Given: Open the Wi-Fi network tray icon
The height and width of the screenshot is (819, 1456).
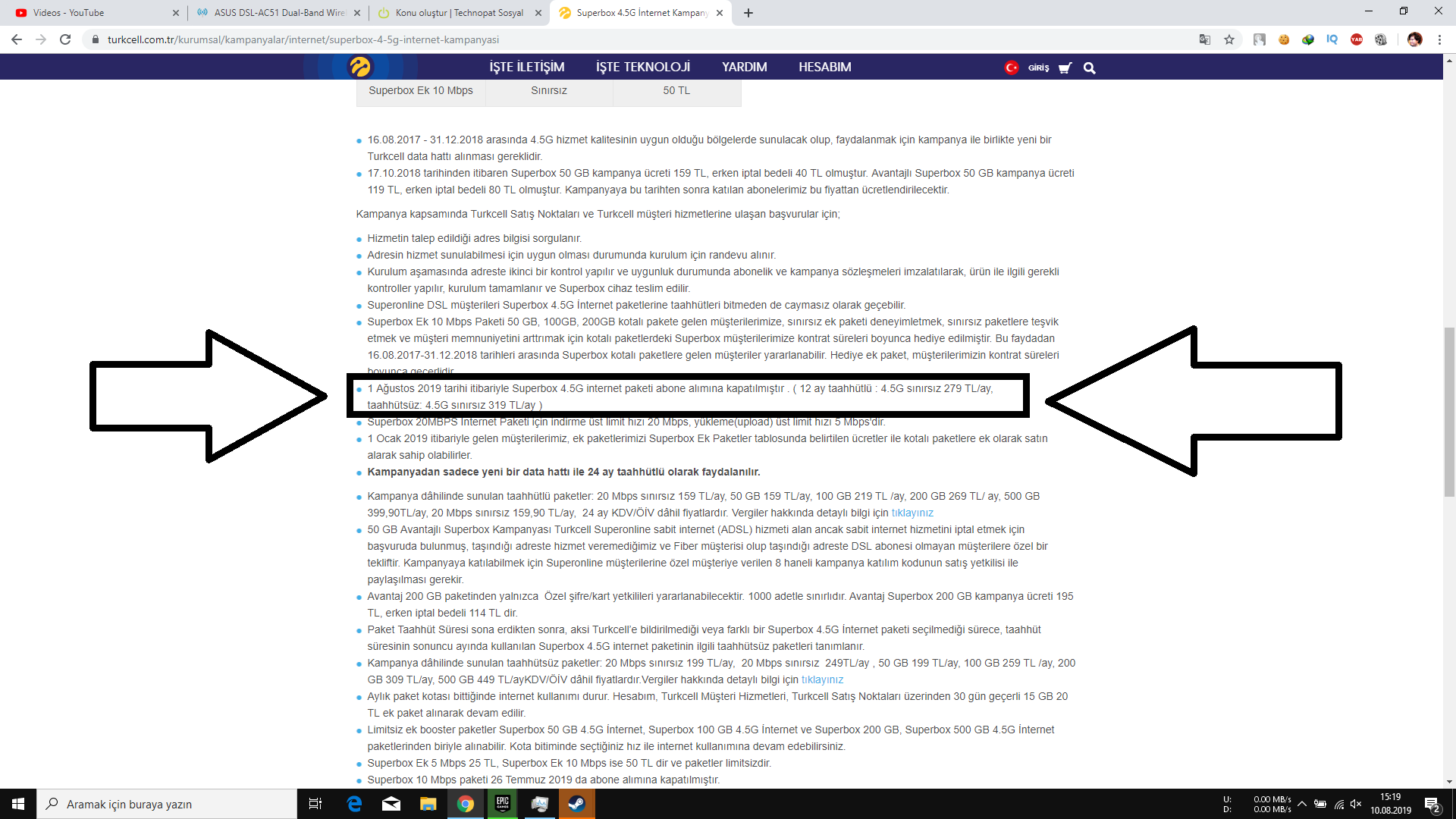Looking at the screenshot, I should (x=1339, y=804).
